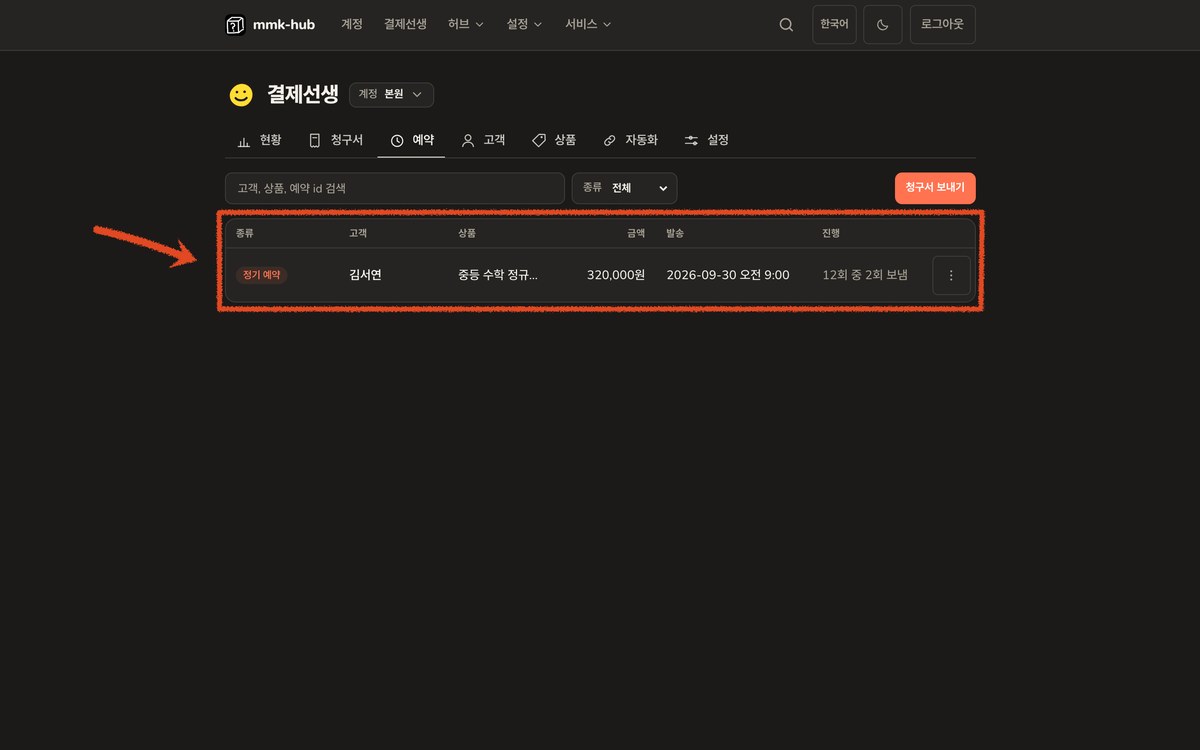This screenshot has width=1200, height=750.
Task: Open the 계정 본원 account selector
Action: tap(391, 95)
